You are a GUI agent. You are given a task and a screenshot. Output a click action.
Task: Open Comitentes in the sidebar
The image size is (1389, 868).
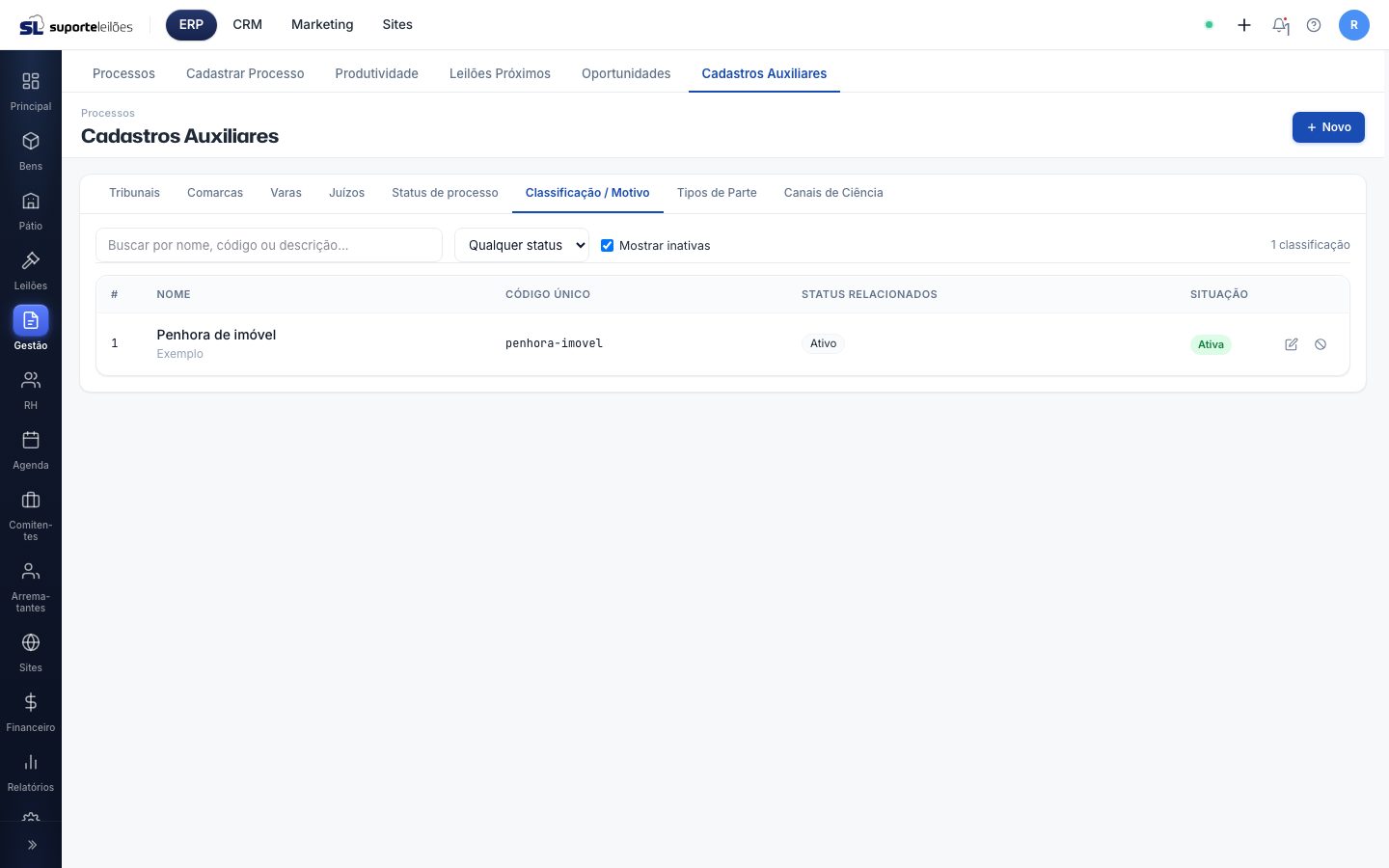click(31, 515)
